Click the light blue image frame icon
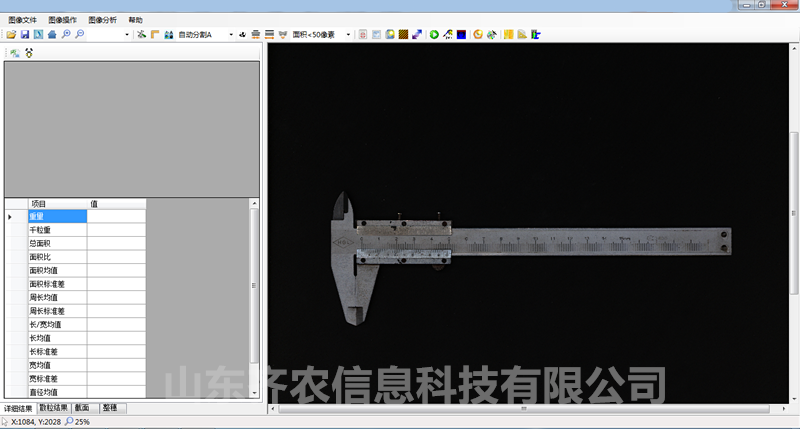The height and width of the screenshot is (429, 800). coord(377,34)
